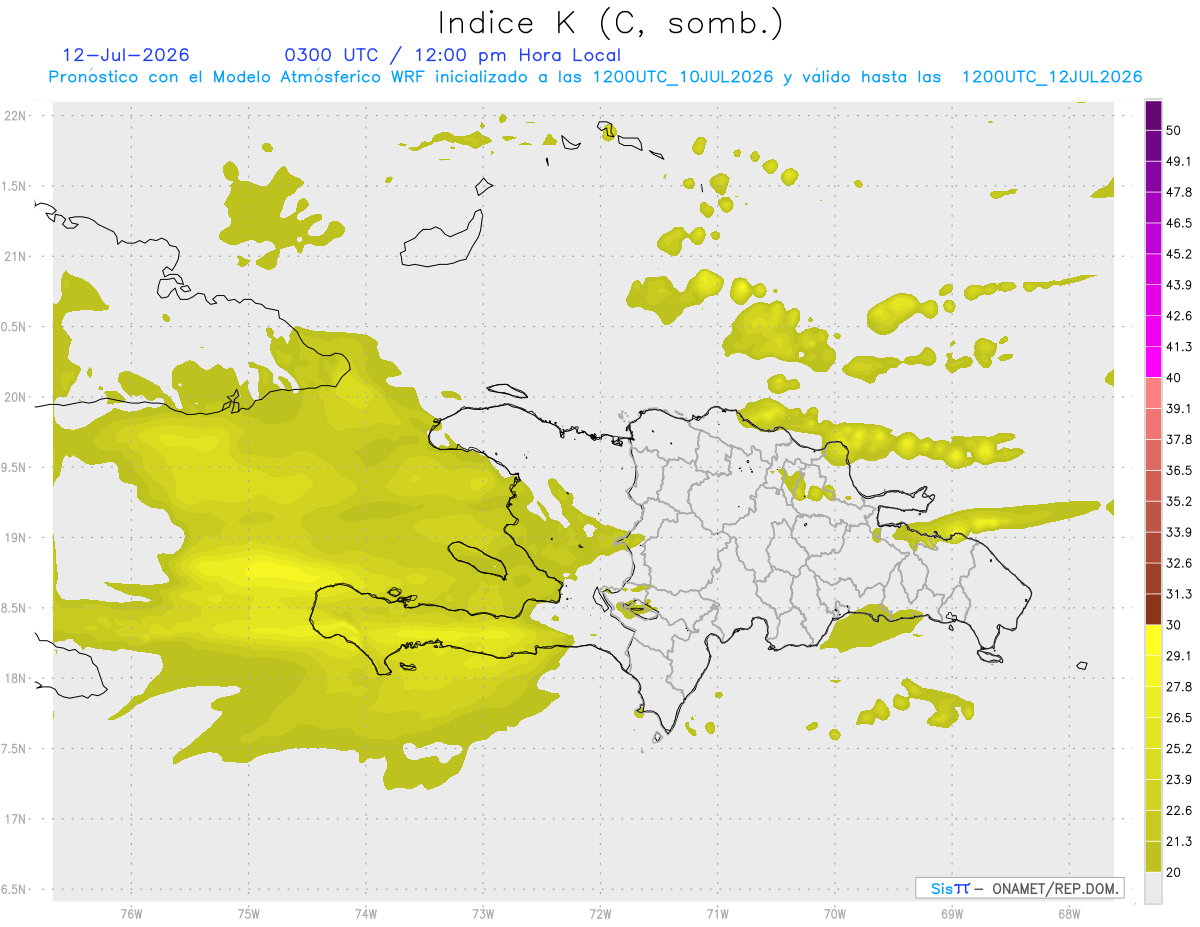Click the 19N latitude label
The image size is (1200, 927).
tap(16, 538)
